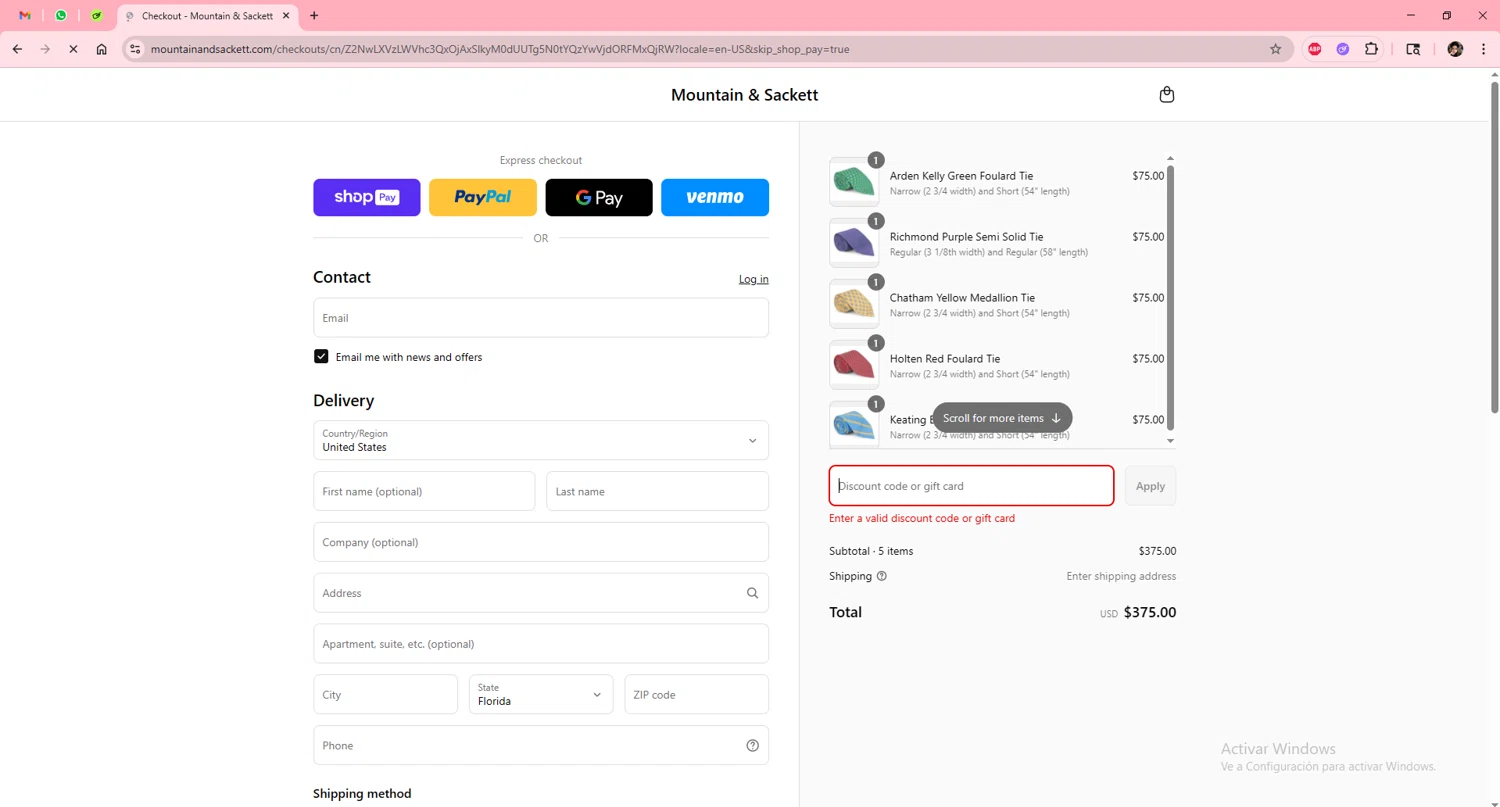
Task: Open the tab search side panel icon
Action: (1413, 49)
